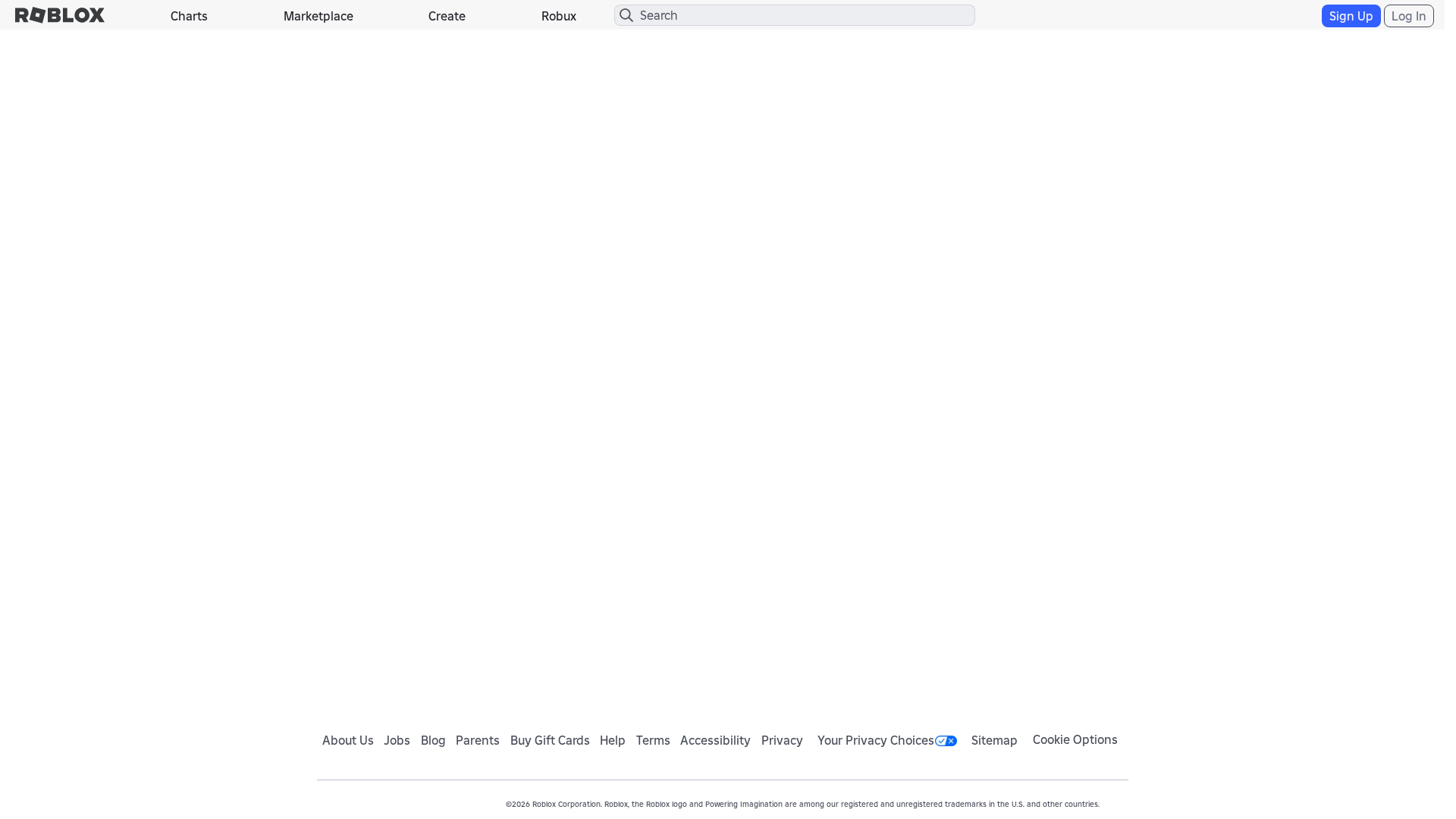1456x819 pixels.
Task: Open the About Us page
Action: 347,740
